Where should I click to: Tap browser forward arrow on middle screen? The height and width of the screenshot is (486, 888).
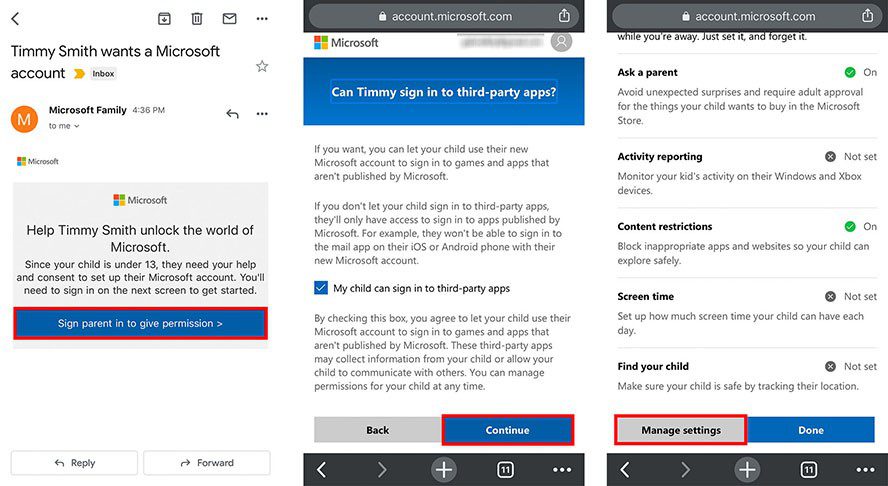382,470
